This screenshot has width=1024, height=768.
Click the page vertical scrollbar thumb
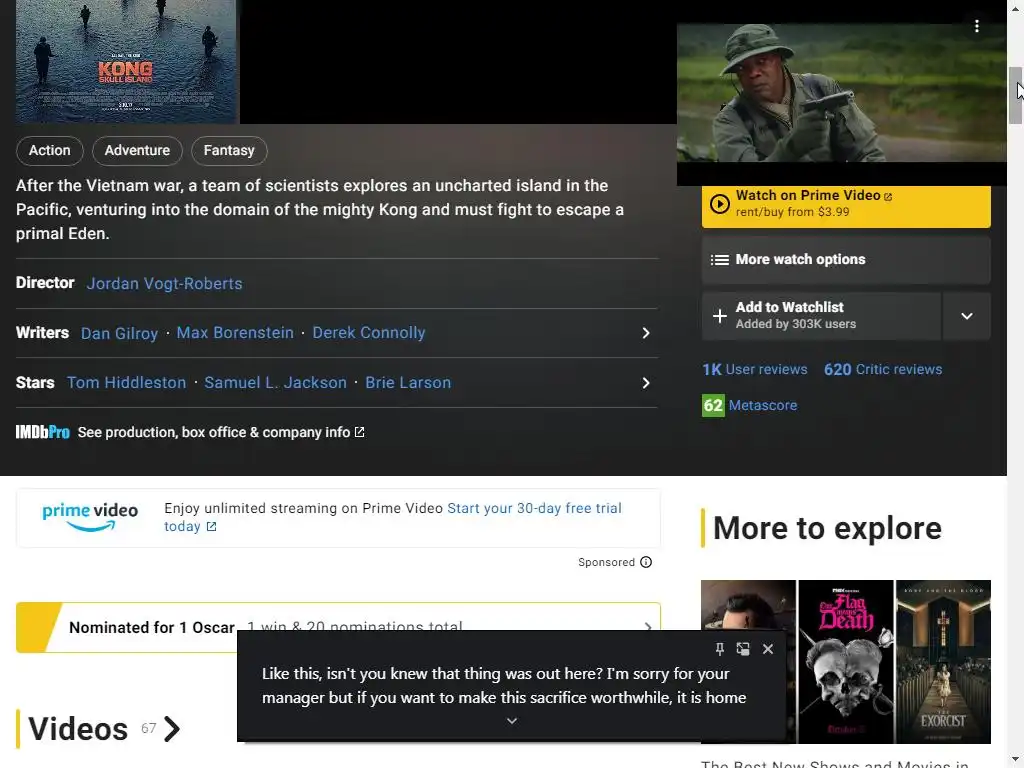point(1016,95)
